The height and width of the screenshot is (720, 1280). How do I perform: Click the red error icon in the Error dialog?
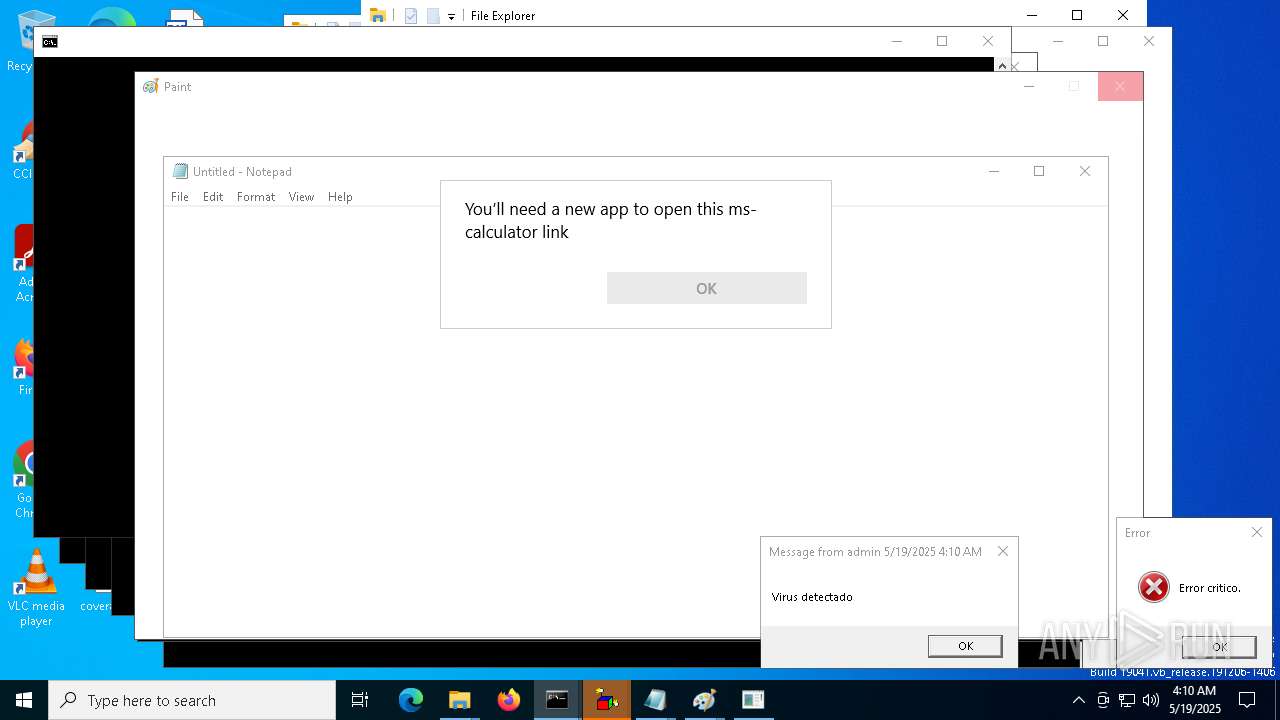pyautogui.click(x=1154, y=587)
